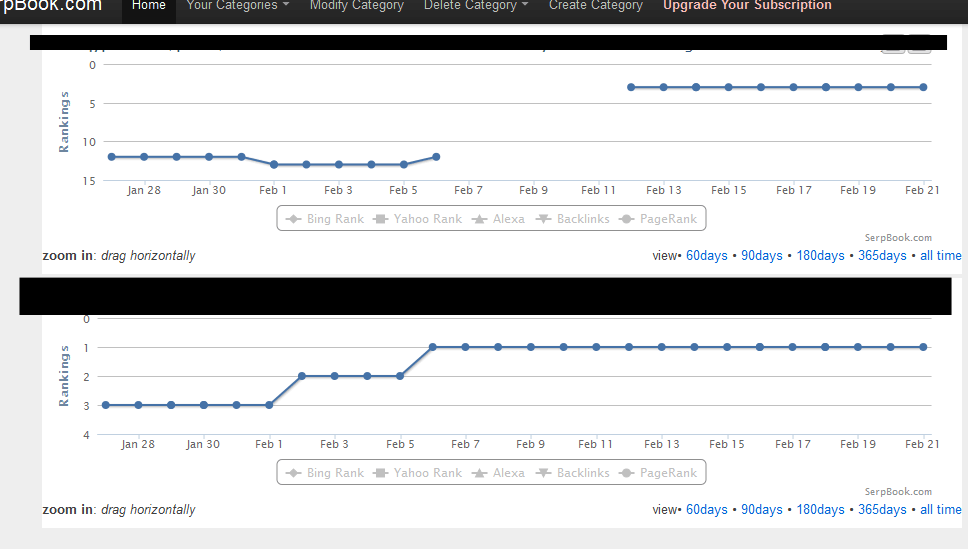Image resolution: width=968 pixels, height=549 pixels.
Task: Select Create Category in the navbar
Action: 596,6
